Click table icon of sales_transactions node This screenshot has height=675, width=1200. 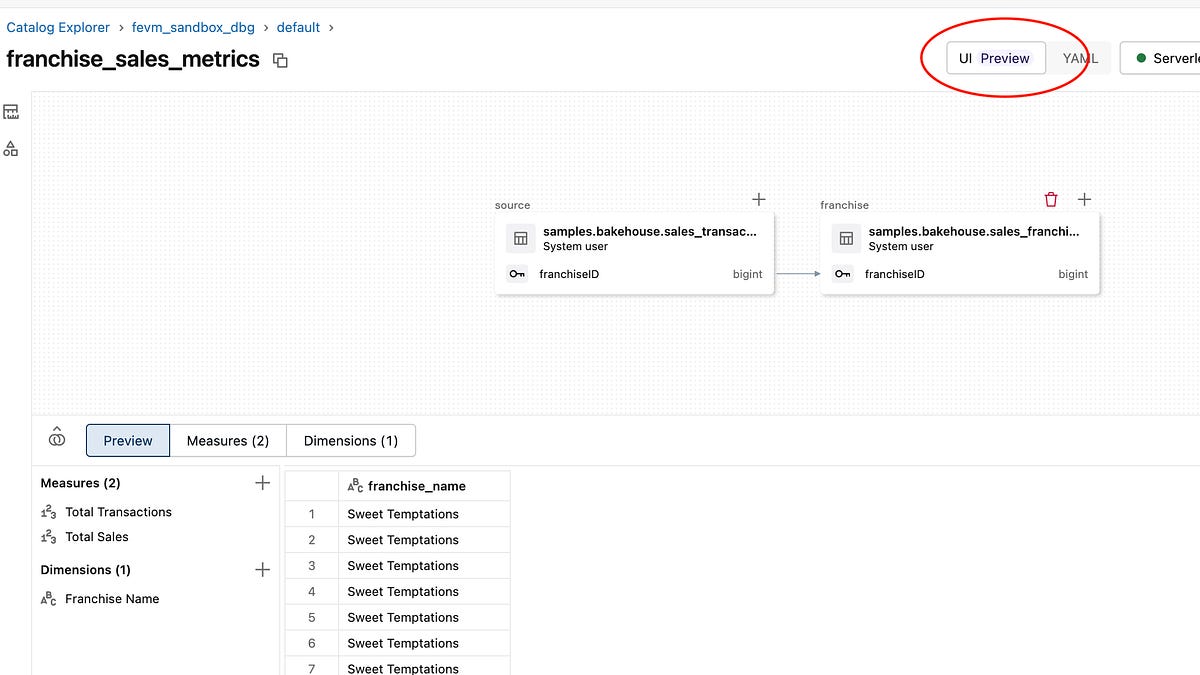[x=520, y=238]
